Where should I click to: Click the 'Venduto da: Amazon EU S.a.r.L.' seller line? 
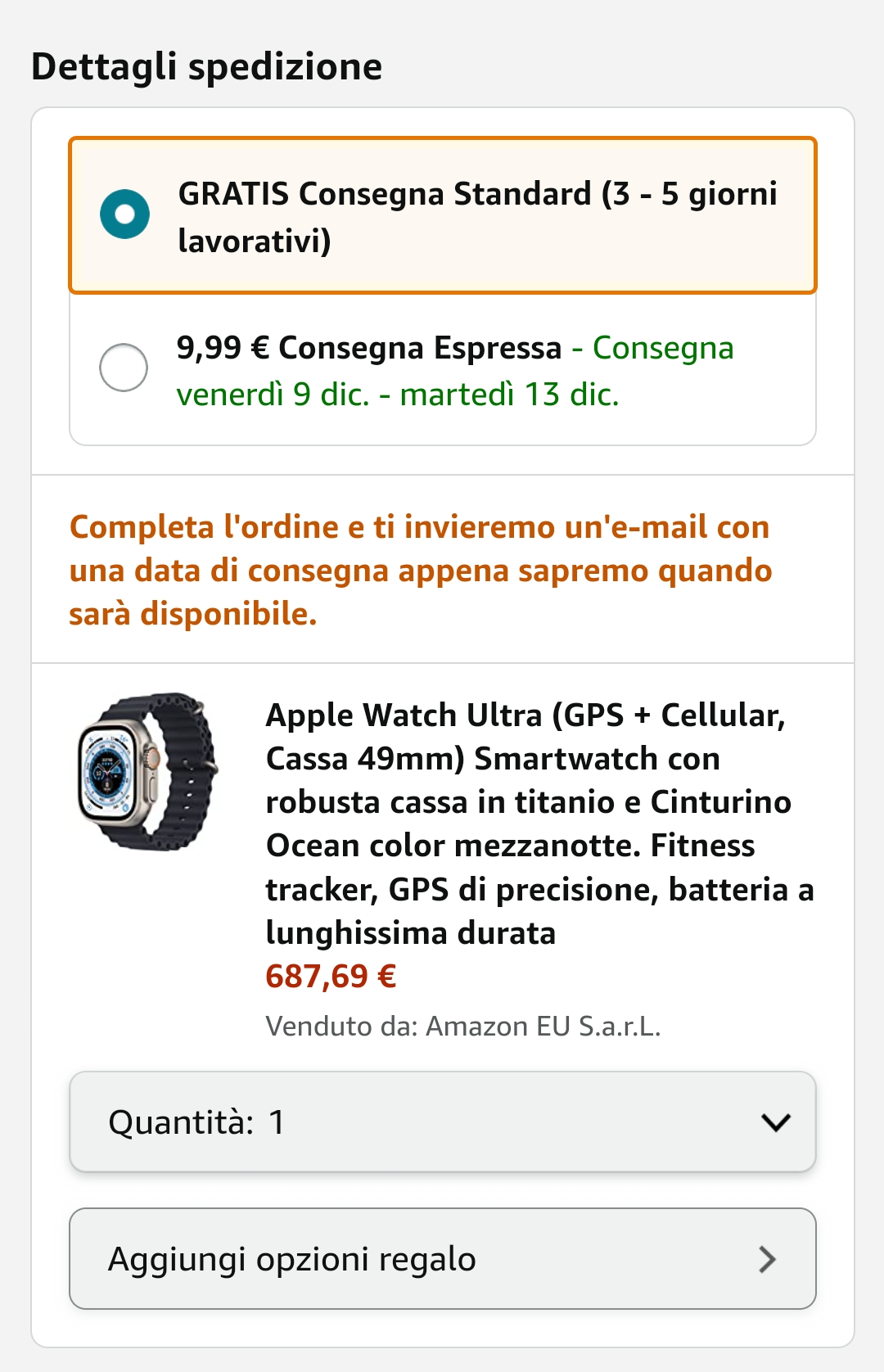point(462,1027)
